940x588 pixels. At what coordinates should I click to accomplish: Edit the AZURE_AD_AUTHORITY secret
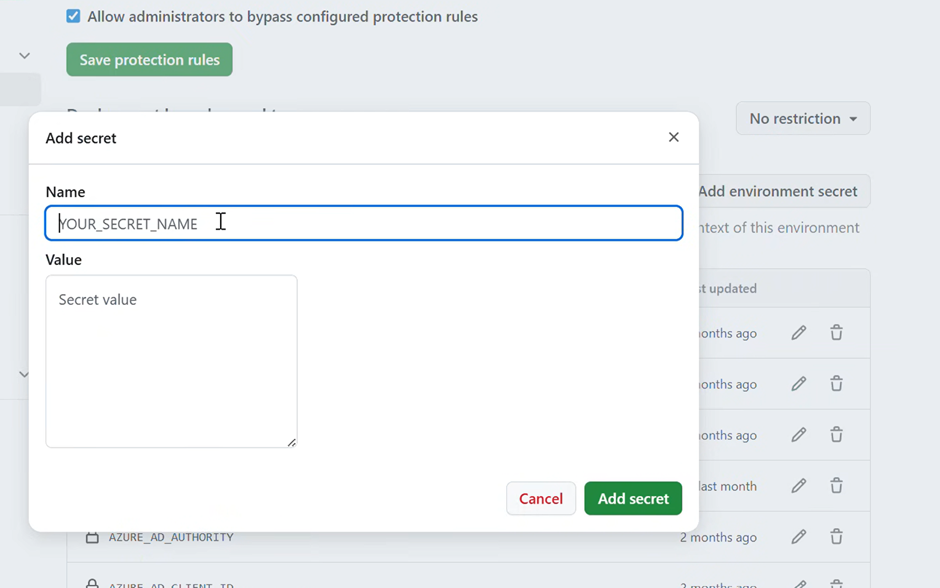[x=799, y=536]
